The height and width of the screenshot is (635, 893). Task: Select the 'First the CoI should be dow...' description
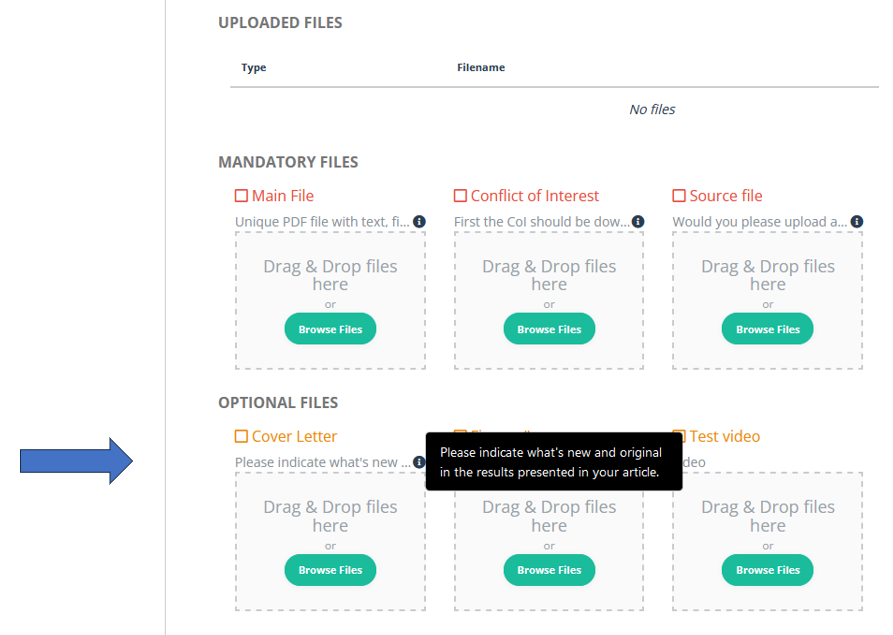pyautogui.click(x=542, y=222)
